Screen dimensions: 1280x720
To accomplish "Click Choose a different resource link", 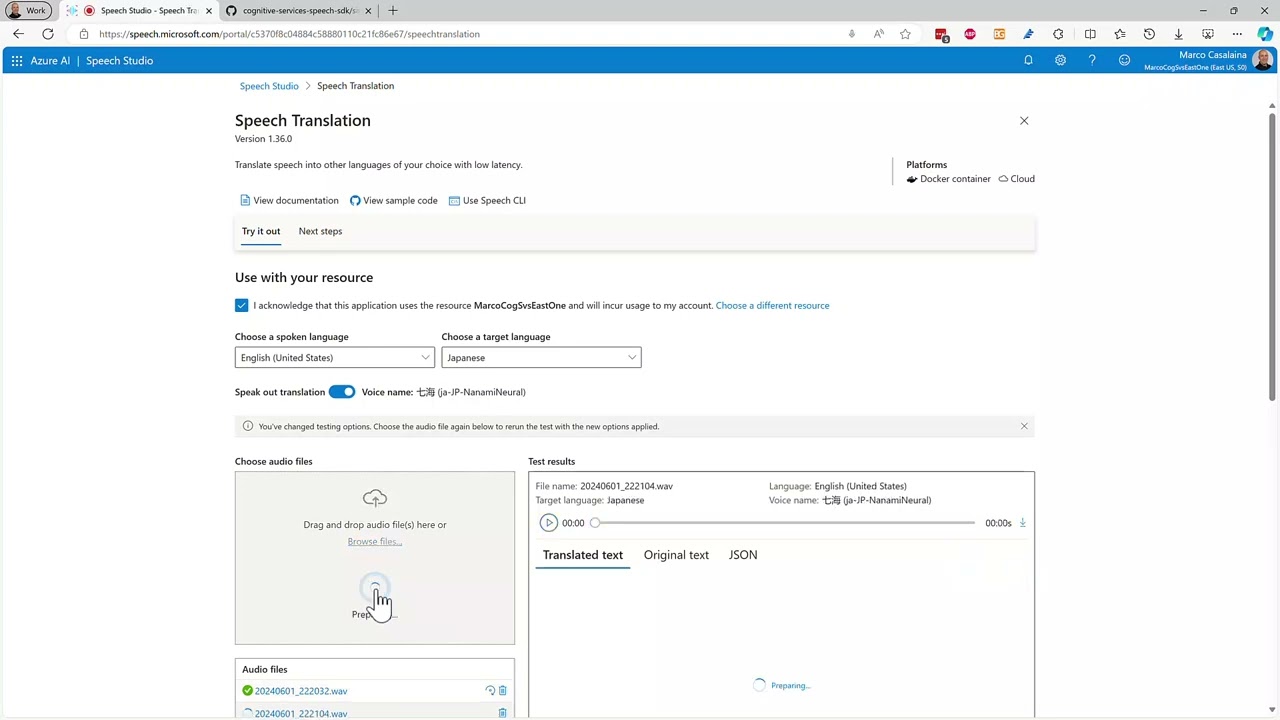I will pos(772,306).
